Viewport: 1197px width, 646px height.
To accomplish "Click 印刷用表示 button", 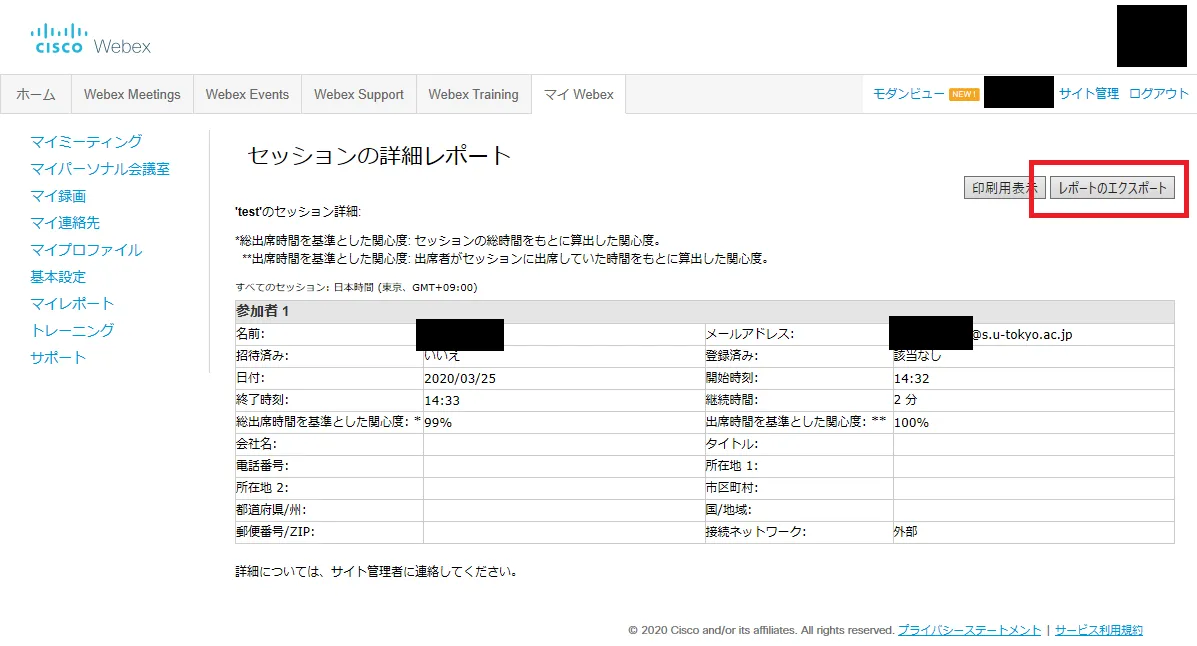I will coord(1003,188).
